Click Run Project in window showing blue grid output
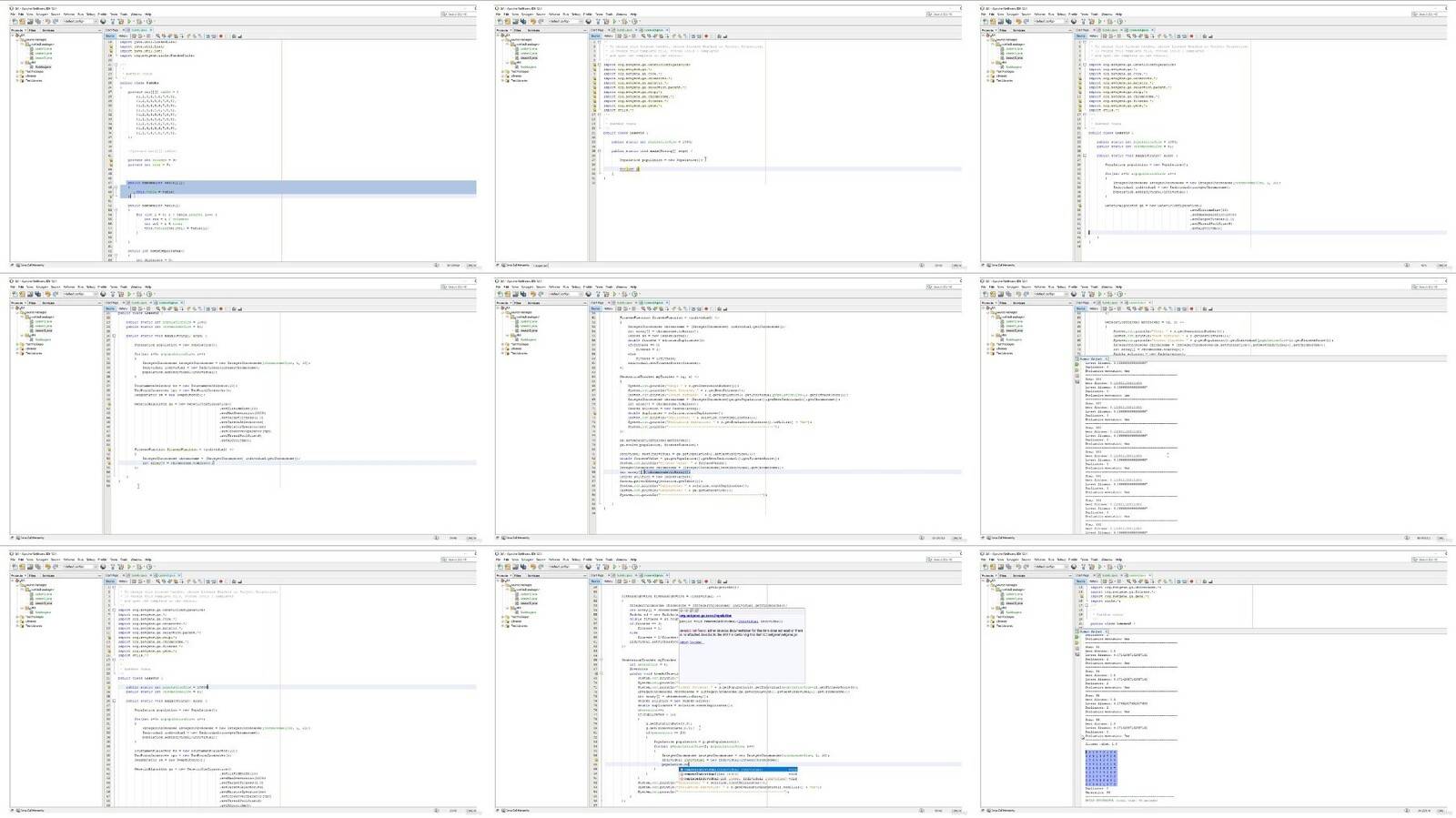This screenshot has height=818, width=1456. click(1100, 567)
